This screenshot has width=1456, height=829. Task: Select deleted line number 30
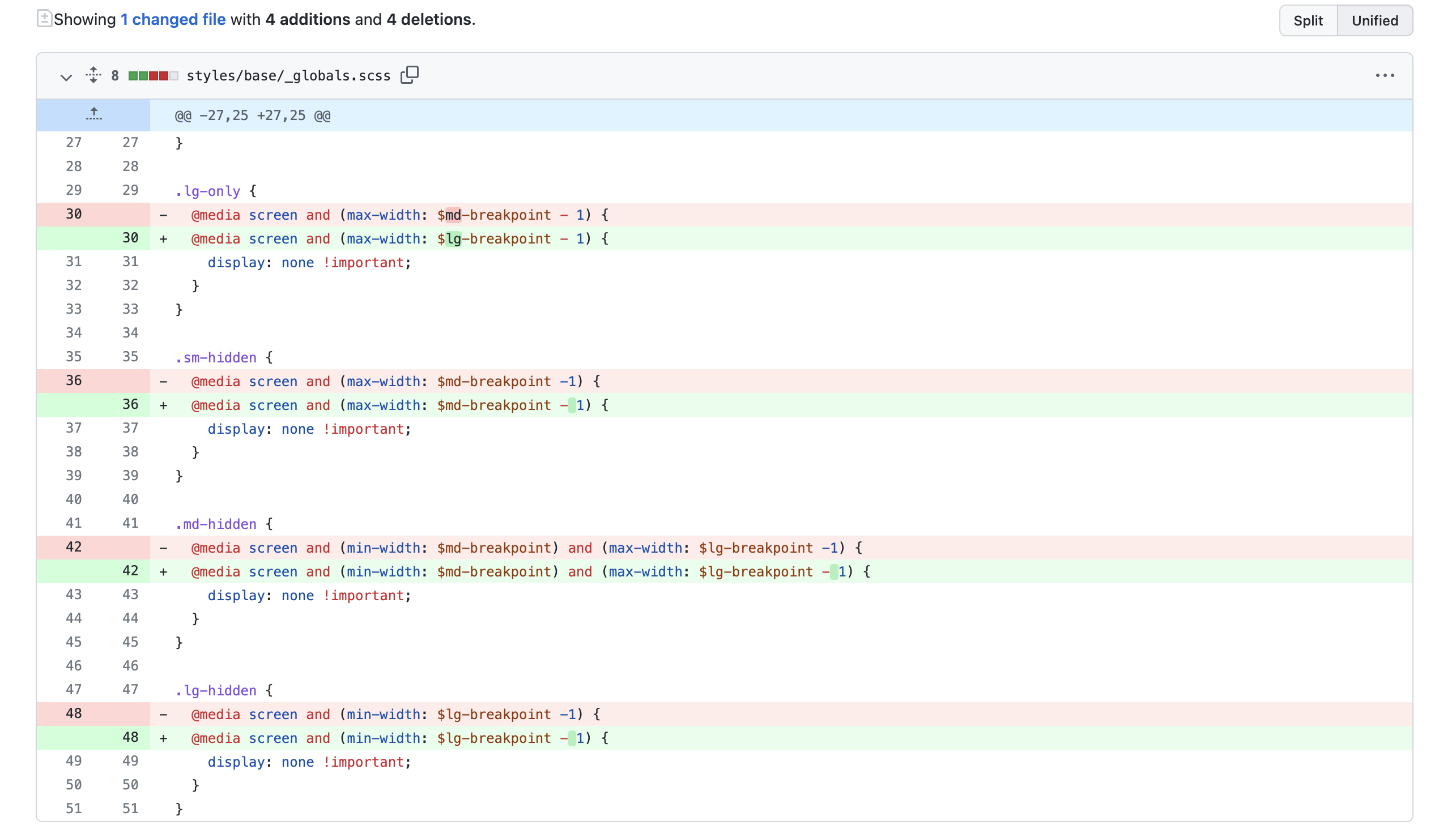point(74,214)
